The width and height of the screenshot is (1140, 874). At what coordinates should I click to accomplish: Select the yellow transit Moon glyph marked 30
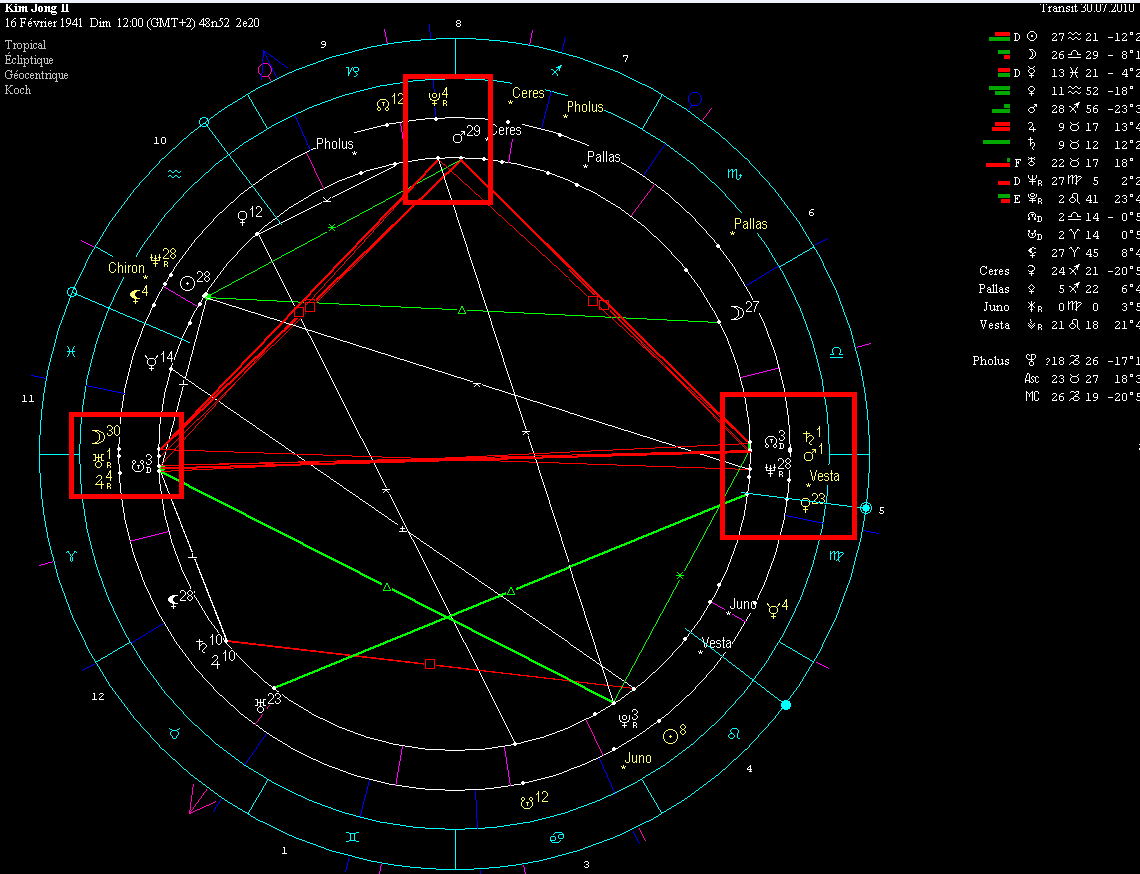(98, 435)
